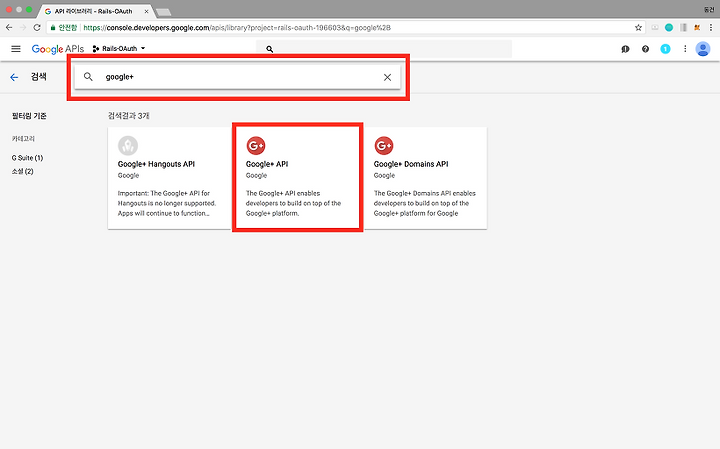Open the Google+ Domains API card title
The image size is (720, 449).
(411, 164)
